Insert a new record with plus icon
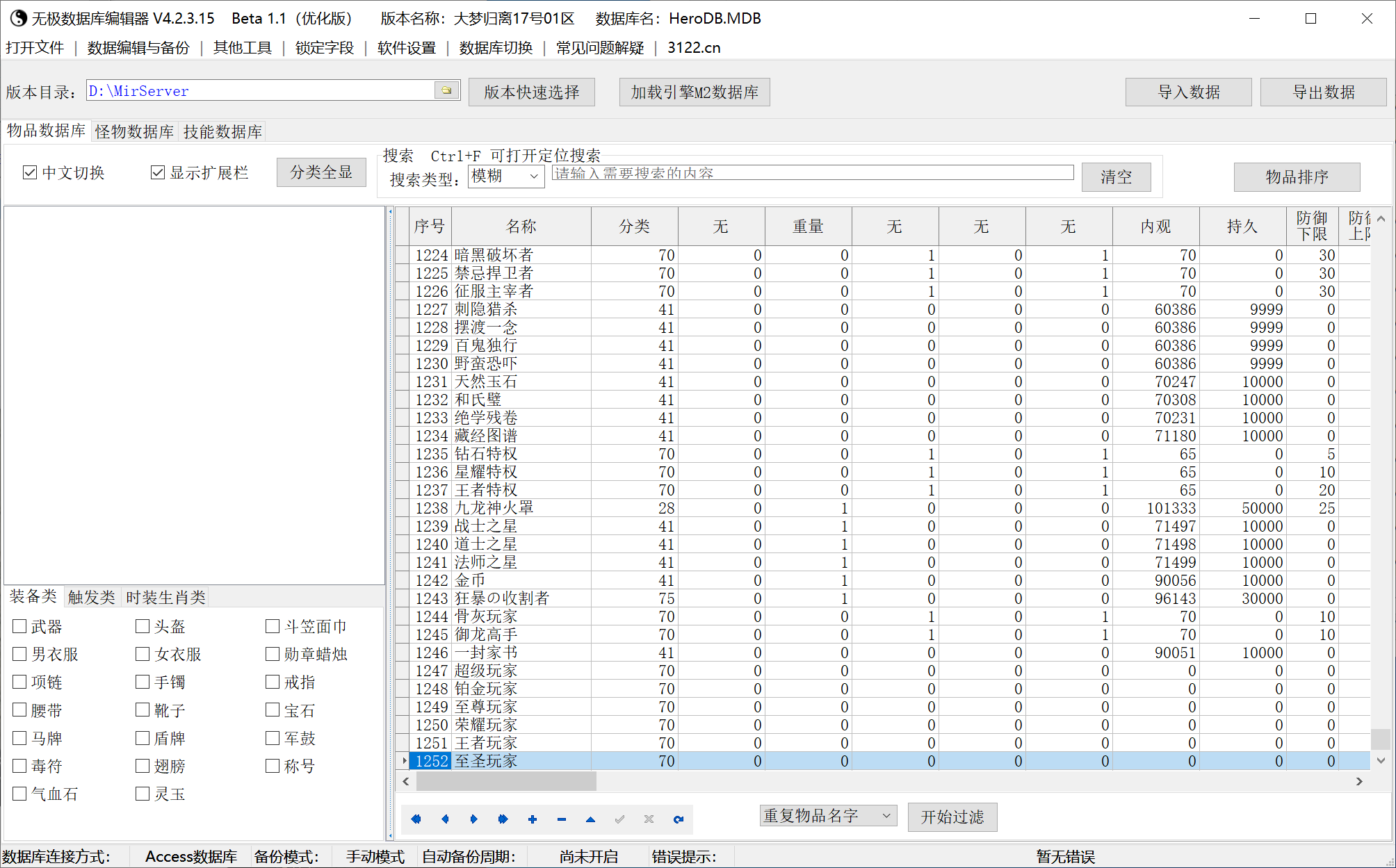The height and width of the screenshot is (868, 1396). [533, 819]
